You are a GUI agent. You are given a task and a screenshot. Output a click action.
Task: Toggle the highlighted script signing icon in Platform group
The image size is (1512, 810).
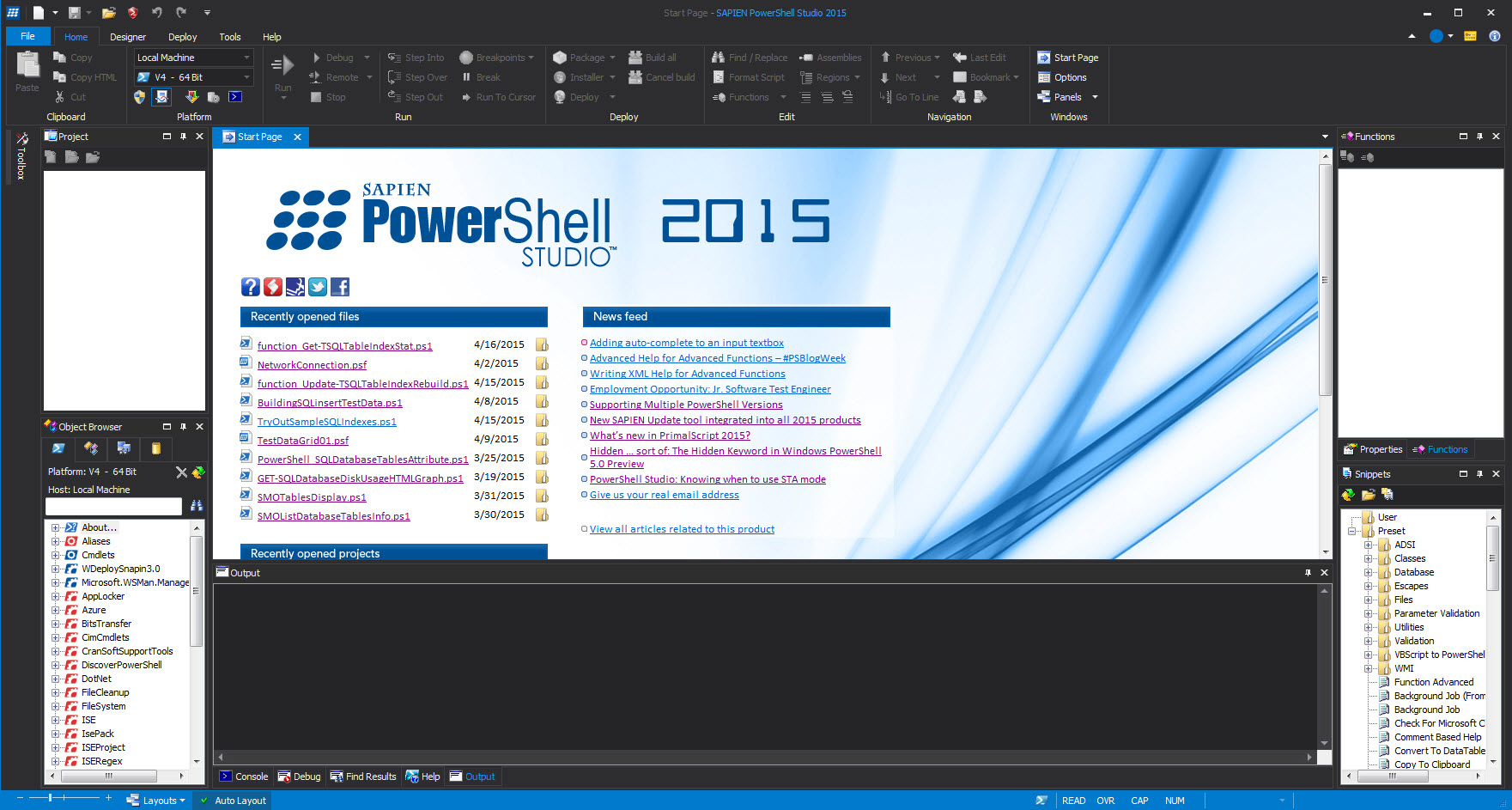click(161, 97)
